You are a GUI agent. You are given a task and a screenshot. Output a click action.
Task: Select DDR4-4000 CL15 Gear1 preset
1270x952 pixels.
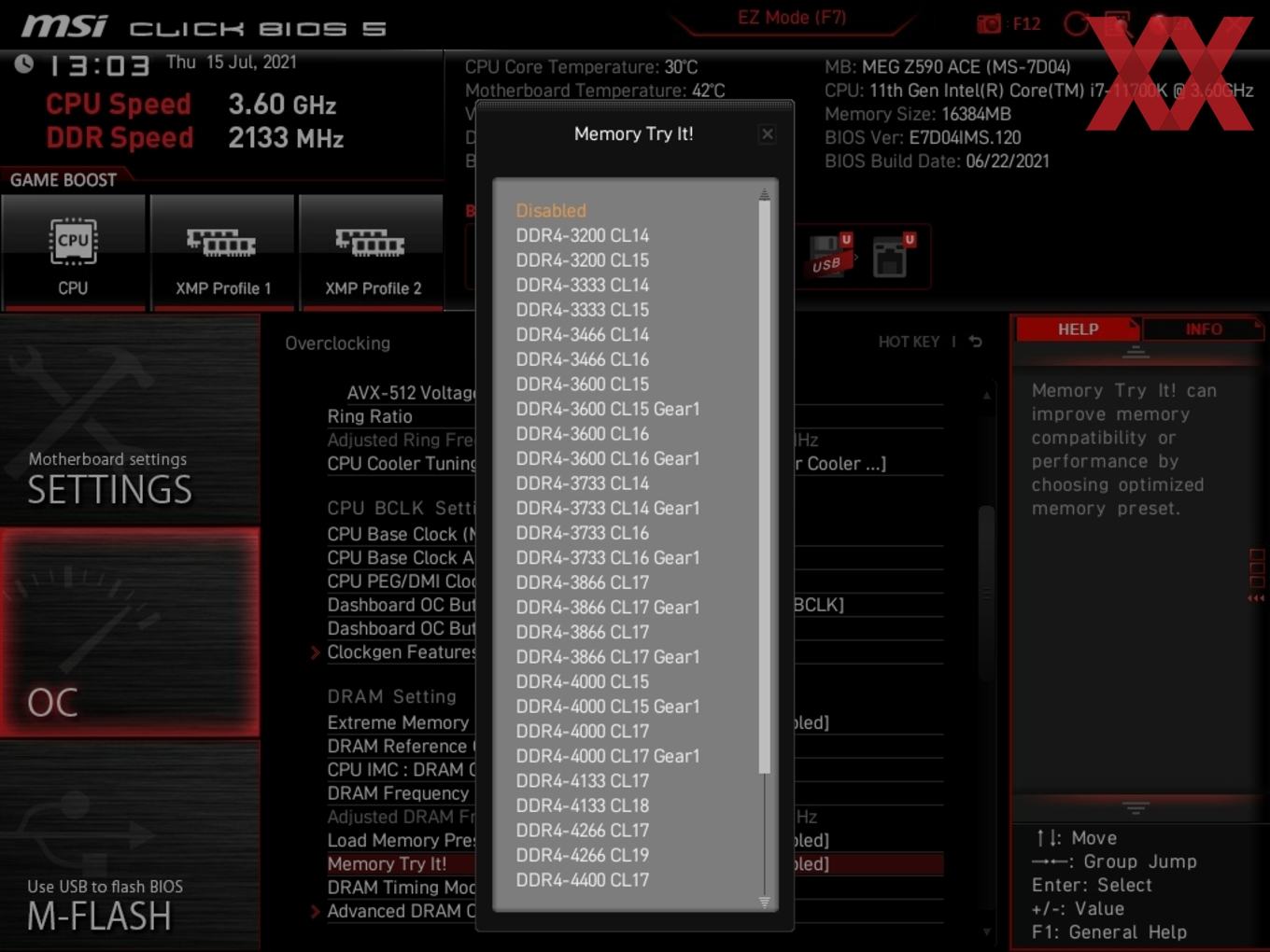(x=608, y=707)
